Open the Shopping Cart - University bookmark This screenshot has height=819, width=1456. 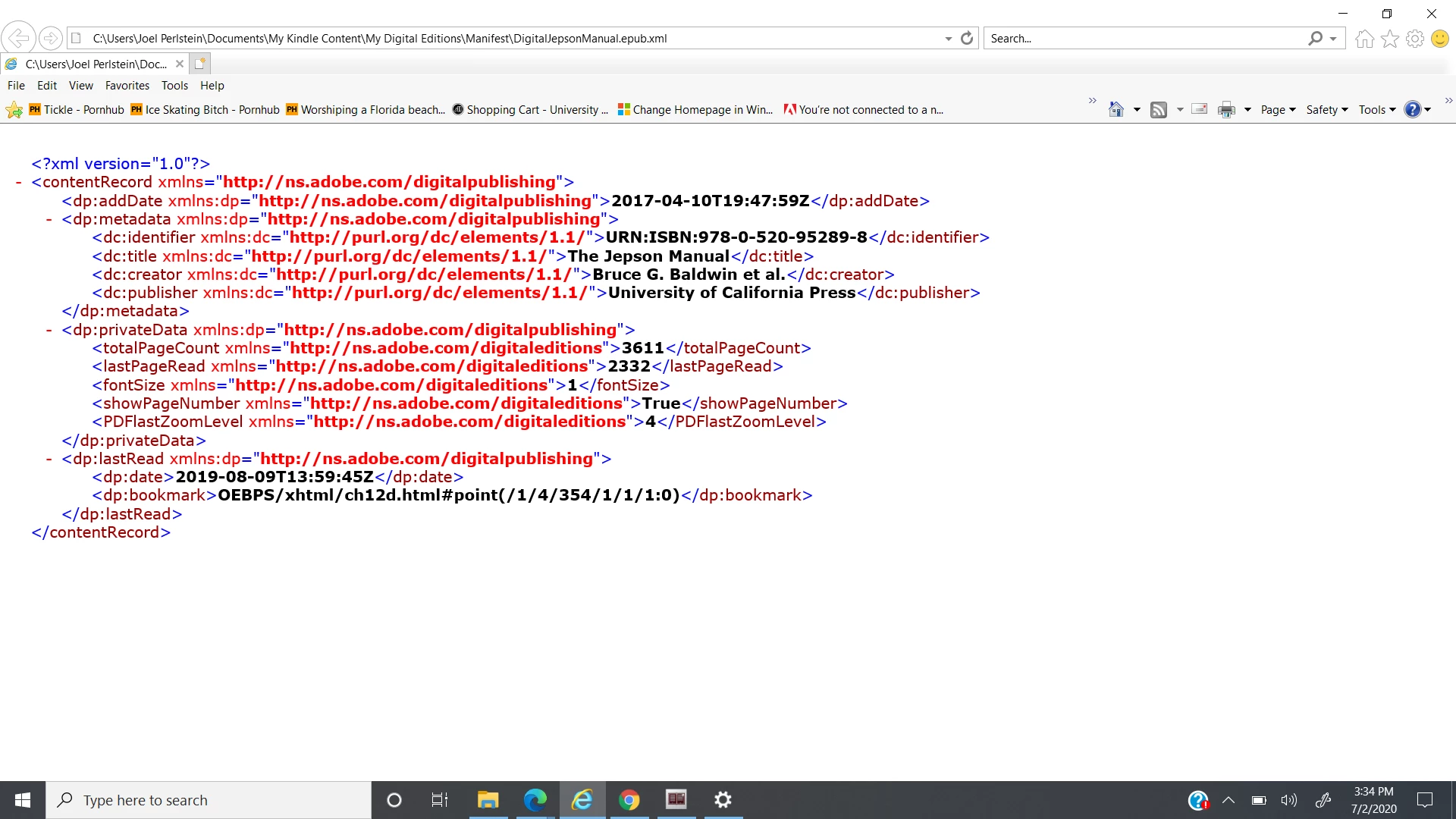[x=531, y=110]
